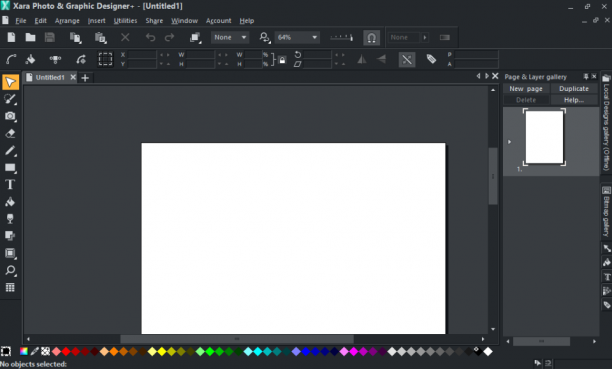This screenshot has width=612, height=369.
Task: Open the Window menu
Action: pos(184,21)
